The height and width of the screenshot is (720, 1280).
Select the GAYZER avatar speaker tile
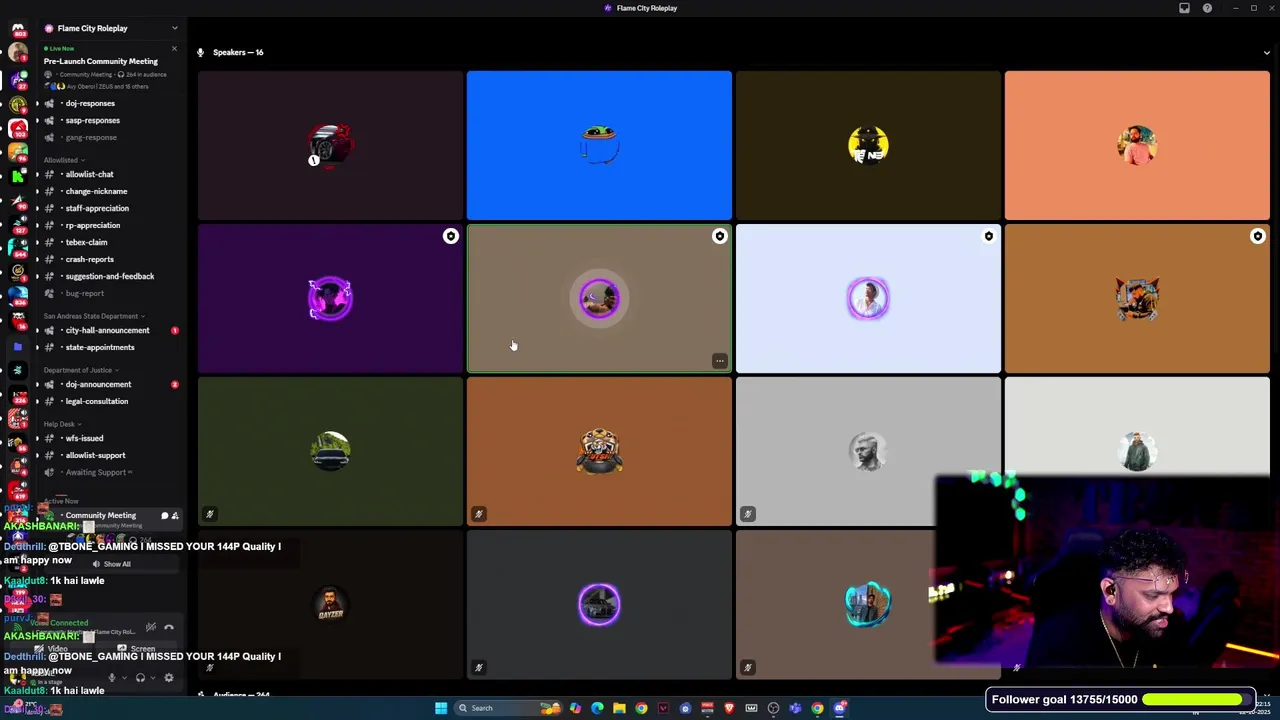330,604
